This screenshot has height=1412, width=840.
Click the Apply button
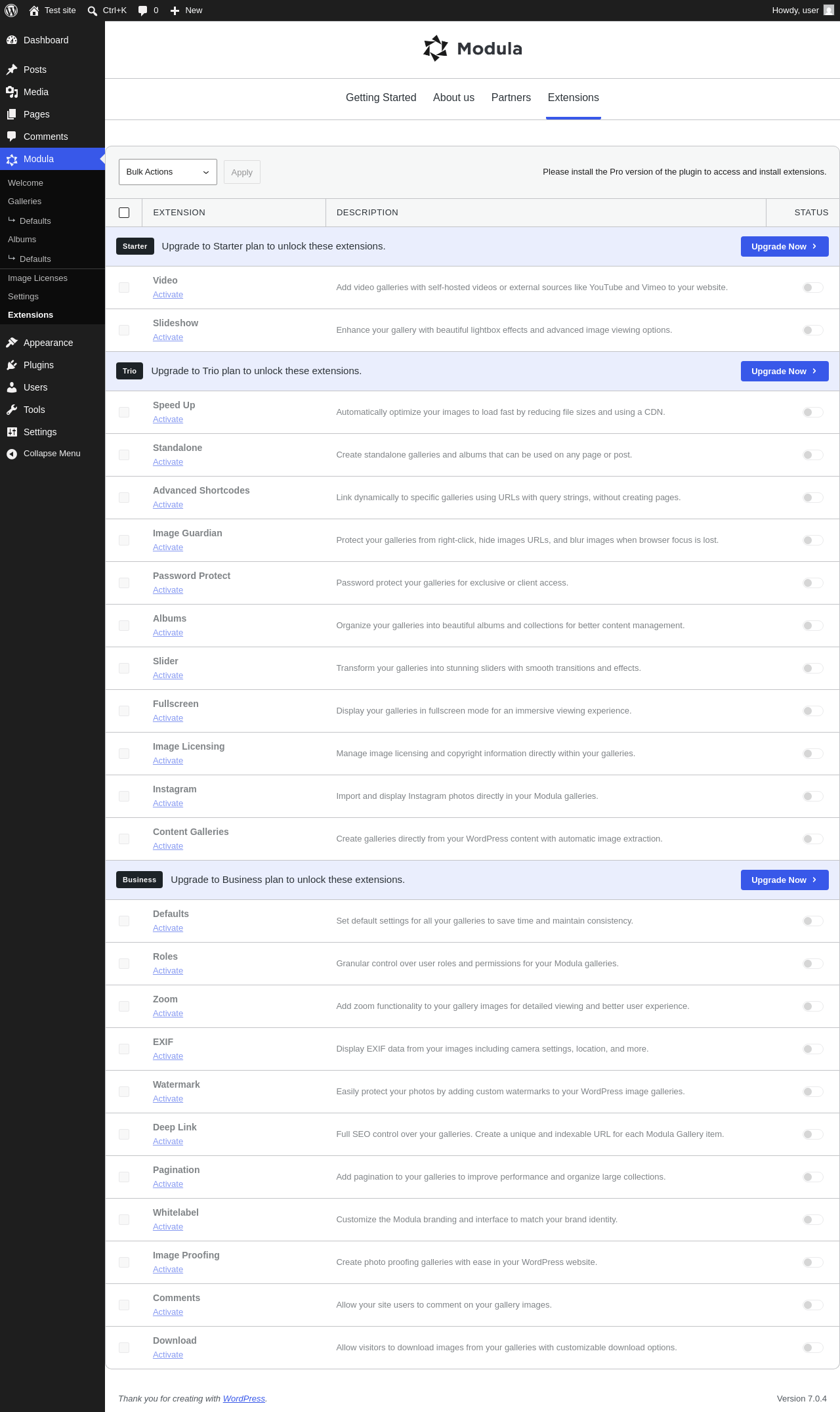[x=242, y=172]
